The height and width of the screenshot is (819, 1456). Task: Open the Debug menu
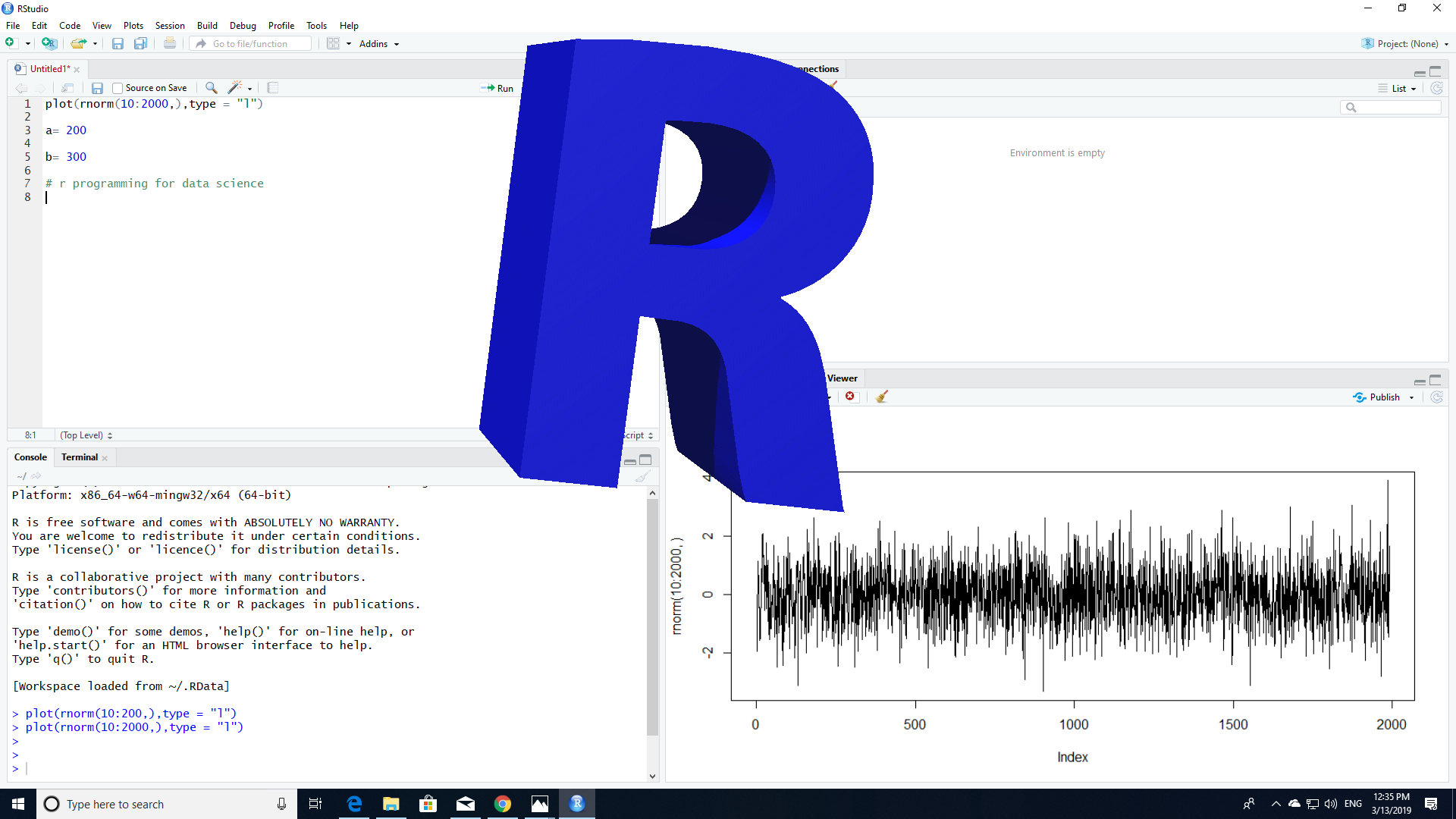(243, 26)
